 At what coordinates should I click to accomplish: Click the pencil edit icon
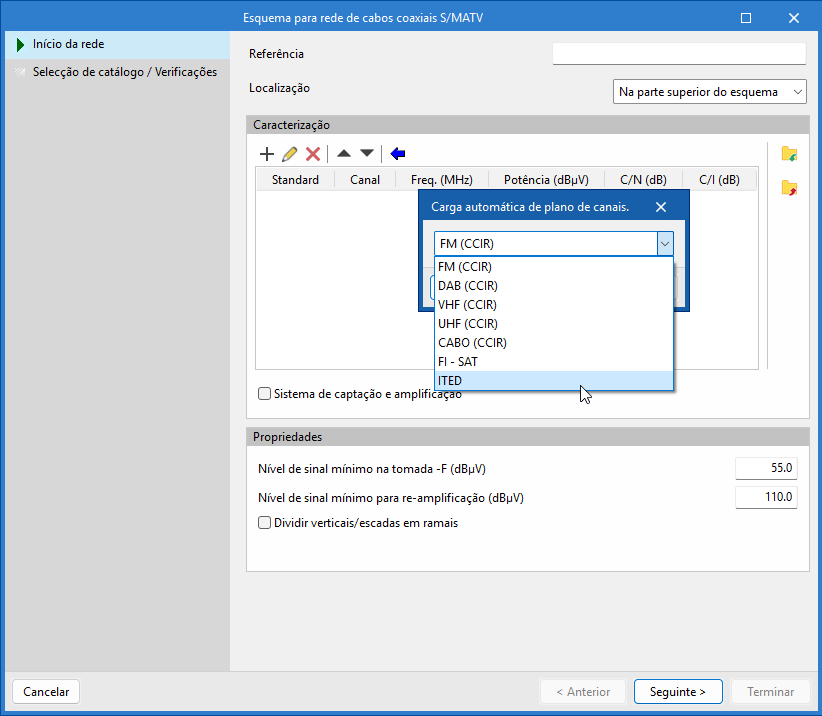[x=290, y=154]
